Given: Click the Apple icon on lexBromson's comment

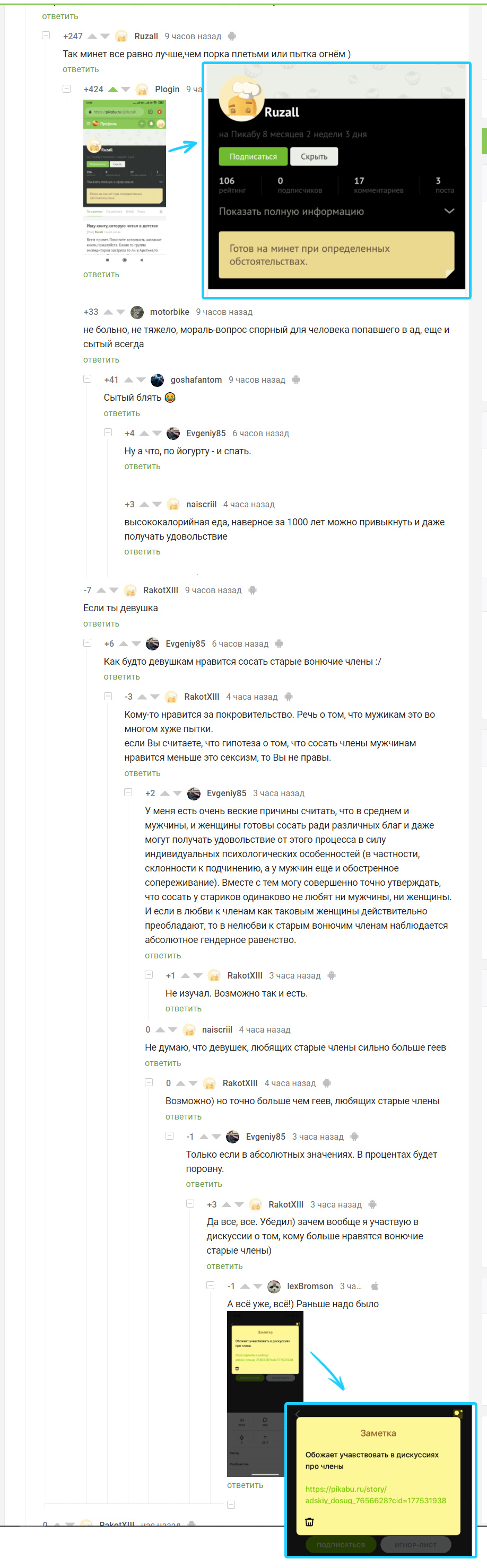Looking at the screenshot, I should 375,1286.
